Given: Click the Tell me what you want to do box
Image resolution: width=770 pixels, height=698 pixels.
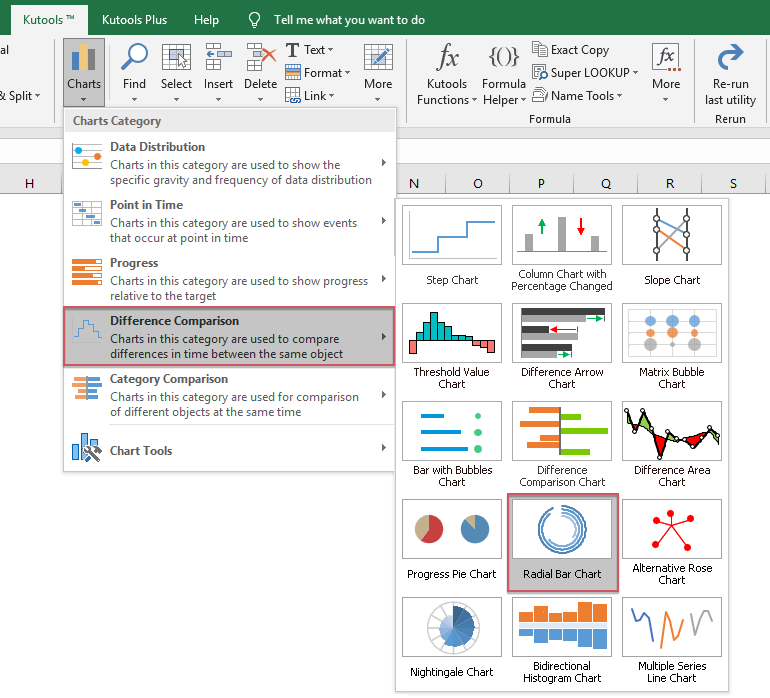Looking at the screenshot, I should (349, 20).
